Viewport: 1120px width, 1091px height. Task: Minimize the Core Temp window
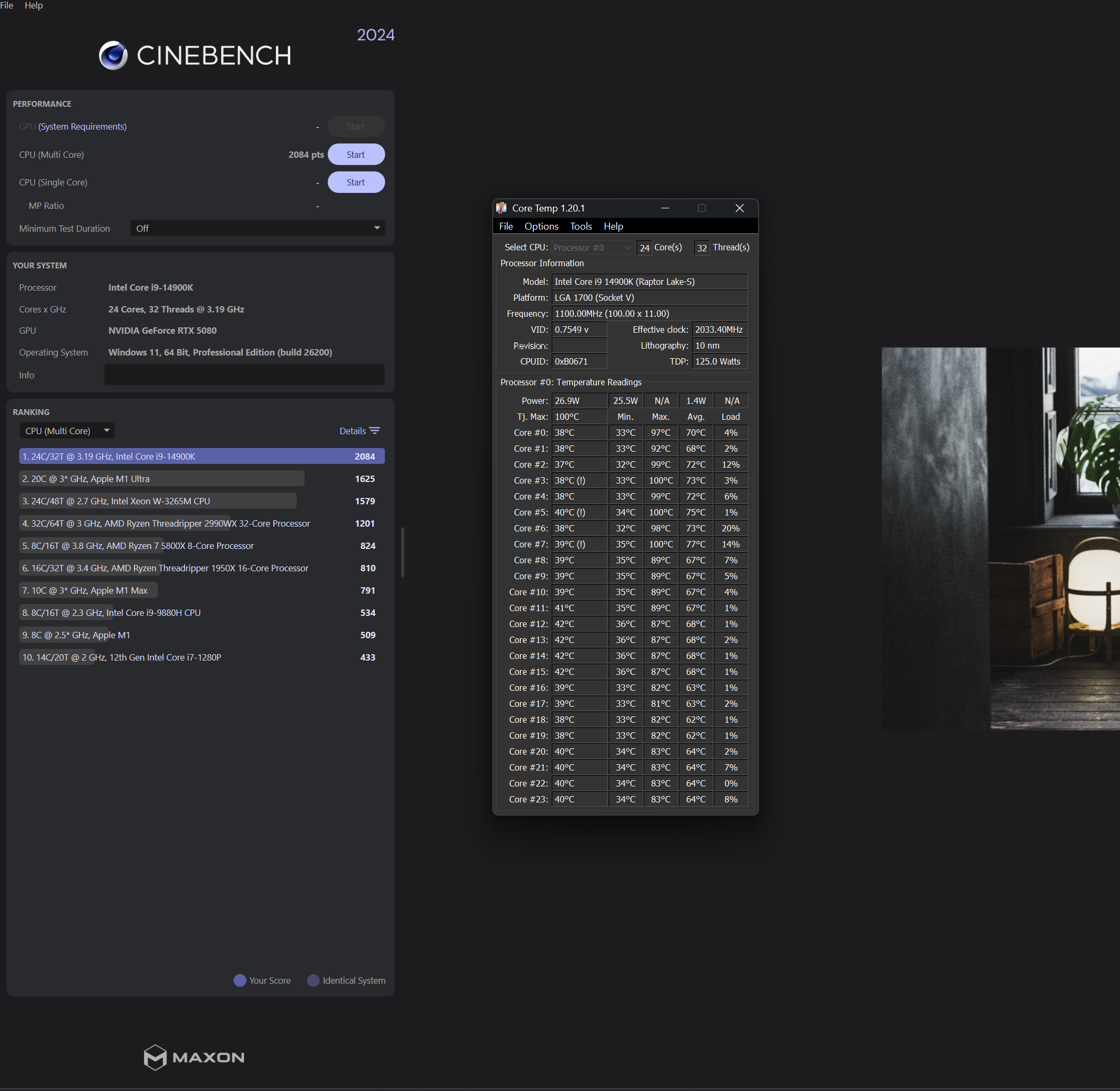pyautogui.click(x=665, y=208)
